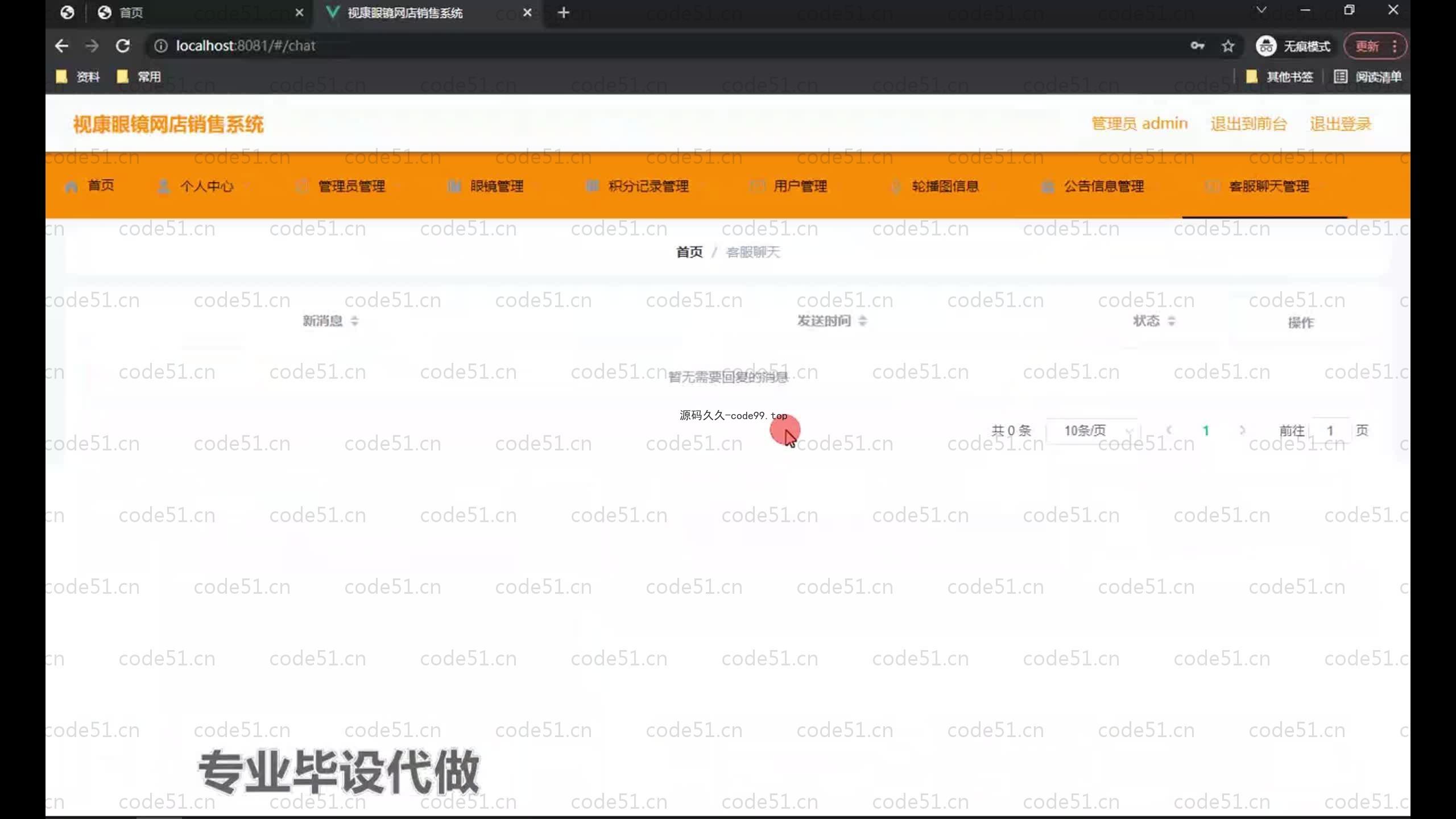The image size is (1456, 819).
Task: Click 退出到前台 link
Action: (x=1248, y=123)
